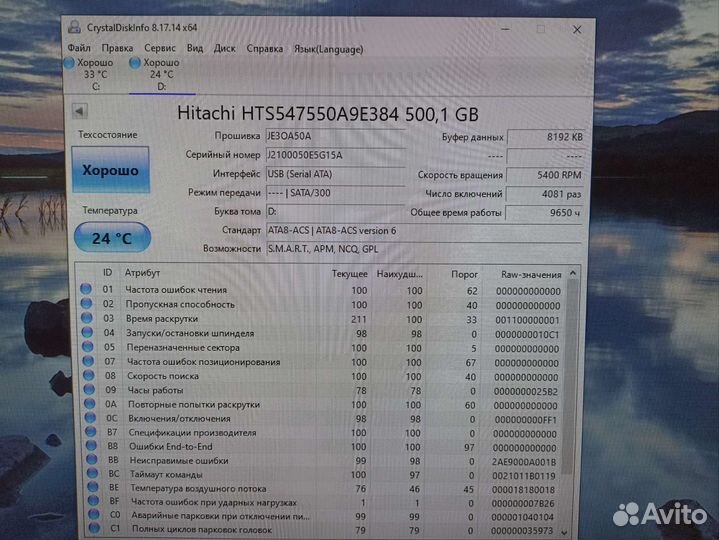Open the Правка menu

(x=117, y=47)
